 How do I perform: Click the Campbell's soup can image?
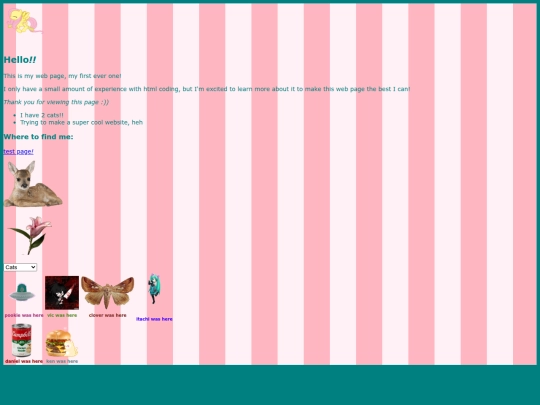[22, 340]
